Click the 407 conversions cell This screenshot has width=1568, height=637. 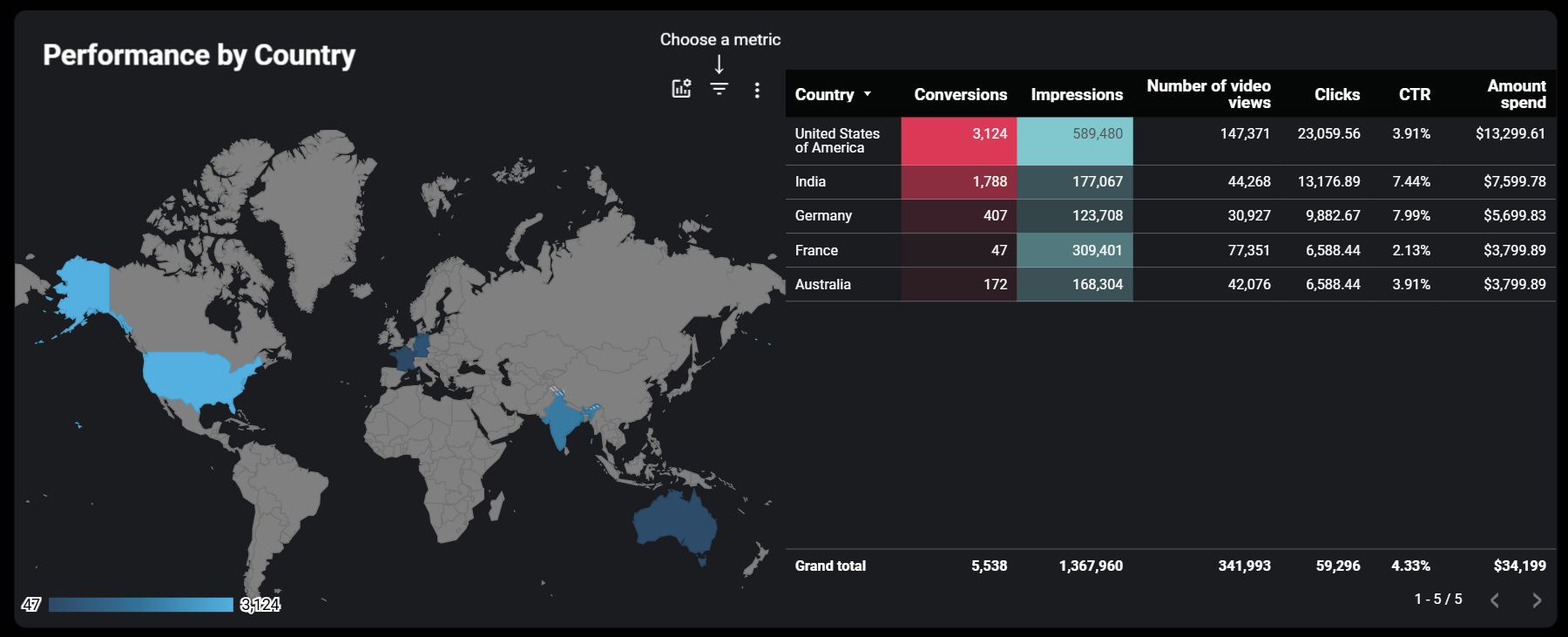[959, 215]
